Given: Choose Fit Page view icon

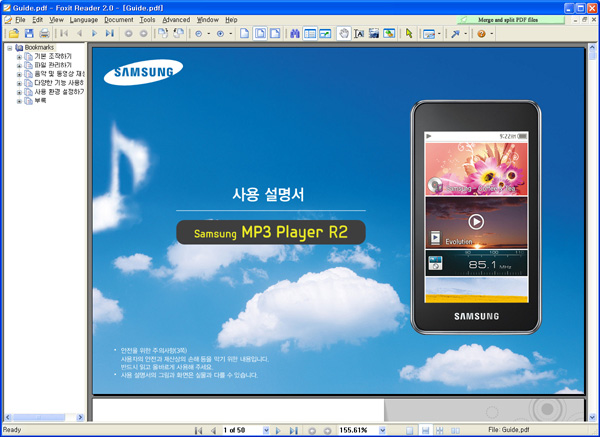Looking at the screenshot, I should coord(260,34).
